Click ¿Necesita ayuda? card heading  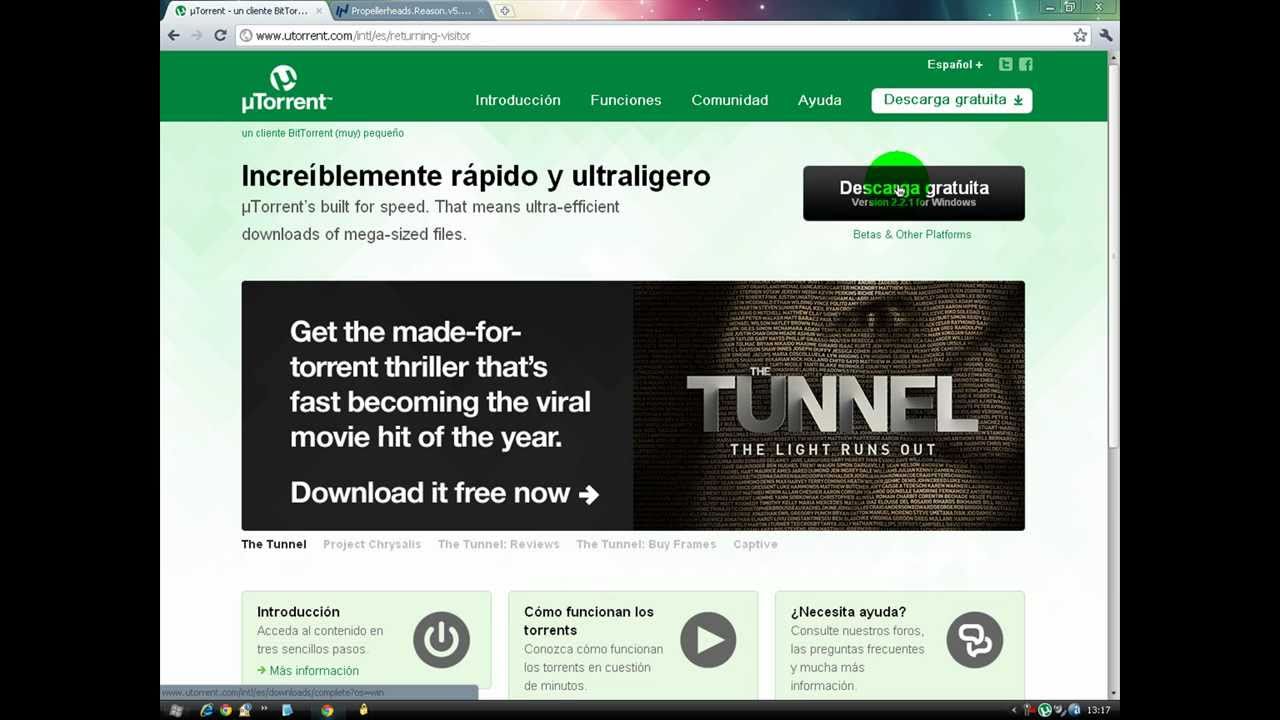[x=848, y=612]
